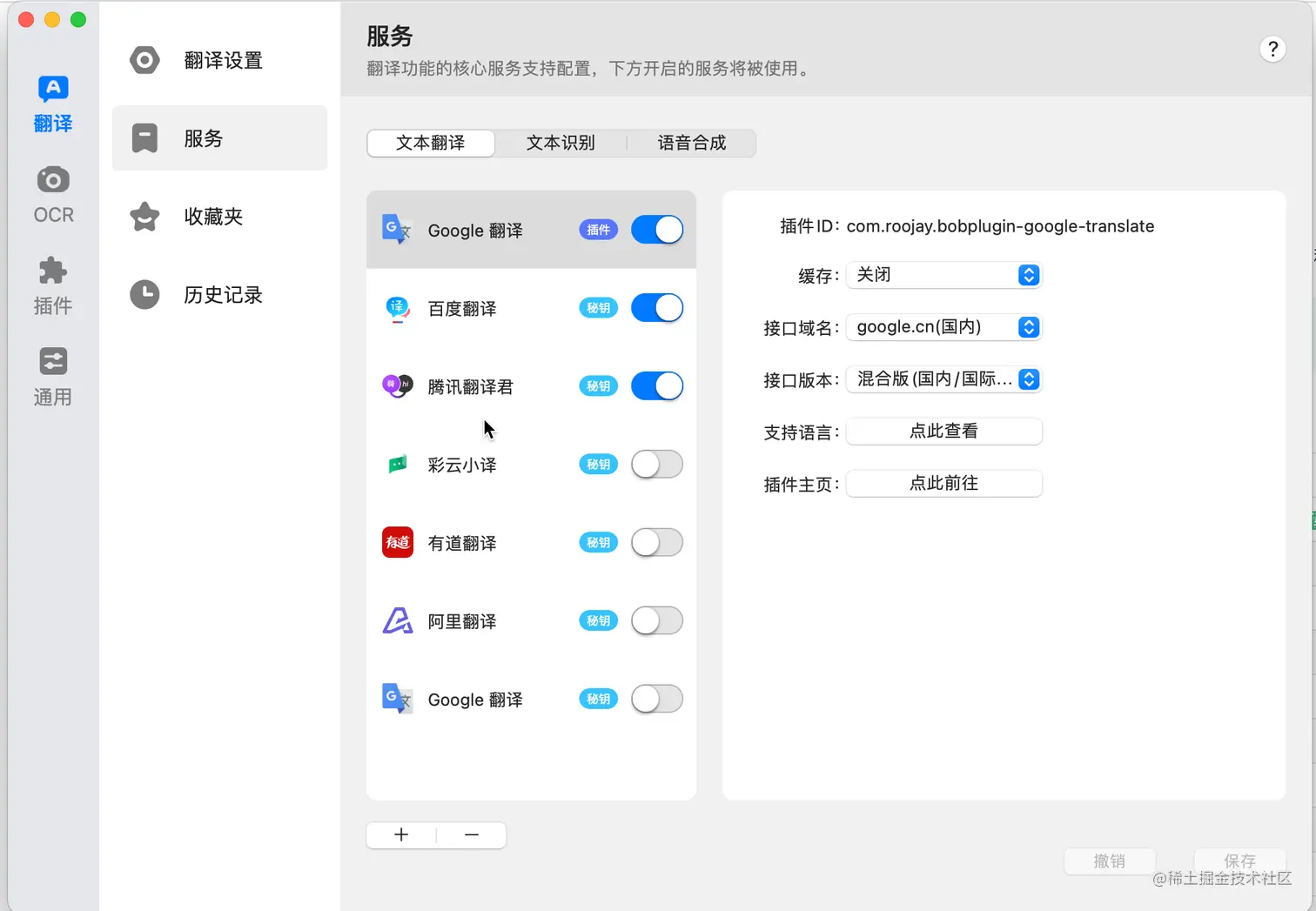Click the Google 翻译 plugin logo icon

click(x=397, y=230)
